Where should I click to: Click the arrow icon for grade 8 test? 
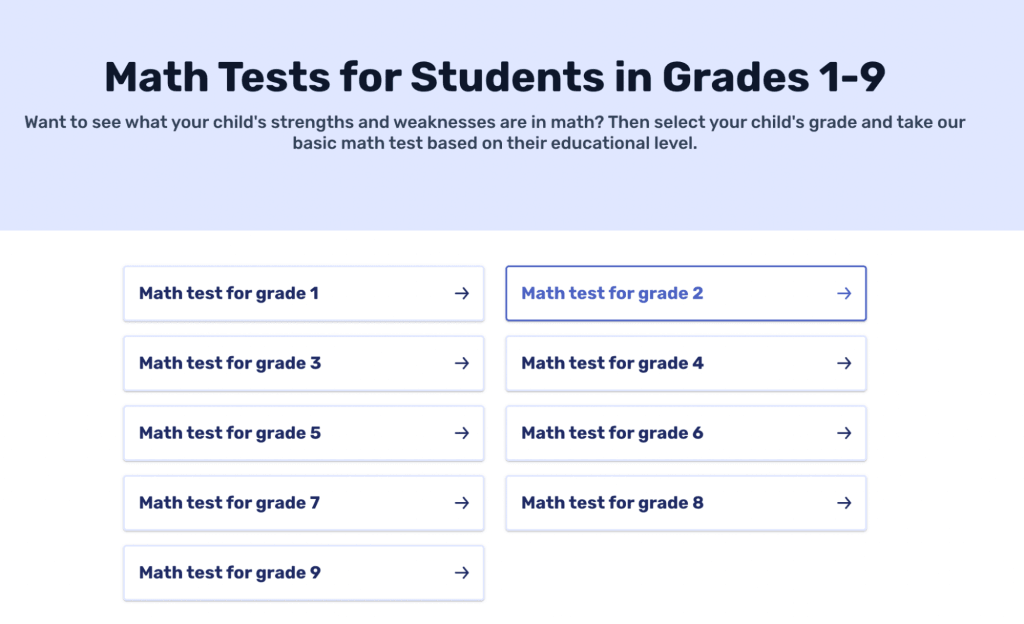[x=844, y=503]
